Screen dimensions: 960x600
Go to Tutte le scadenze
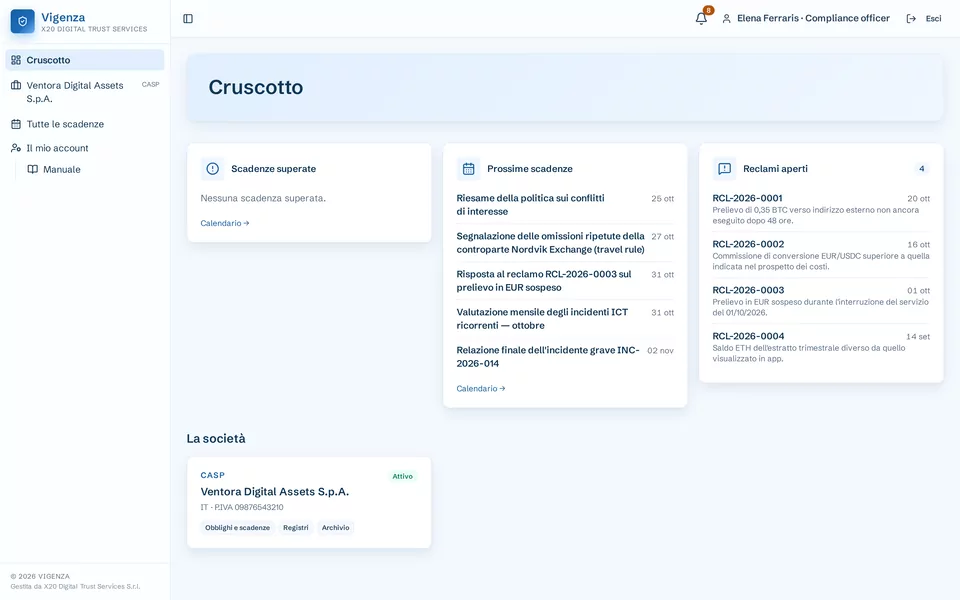(x=85, y=124)
